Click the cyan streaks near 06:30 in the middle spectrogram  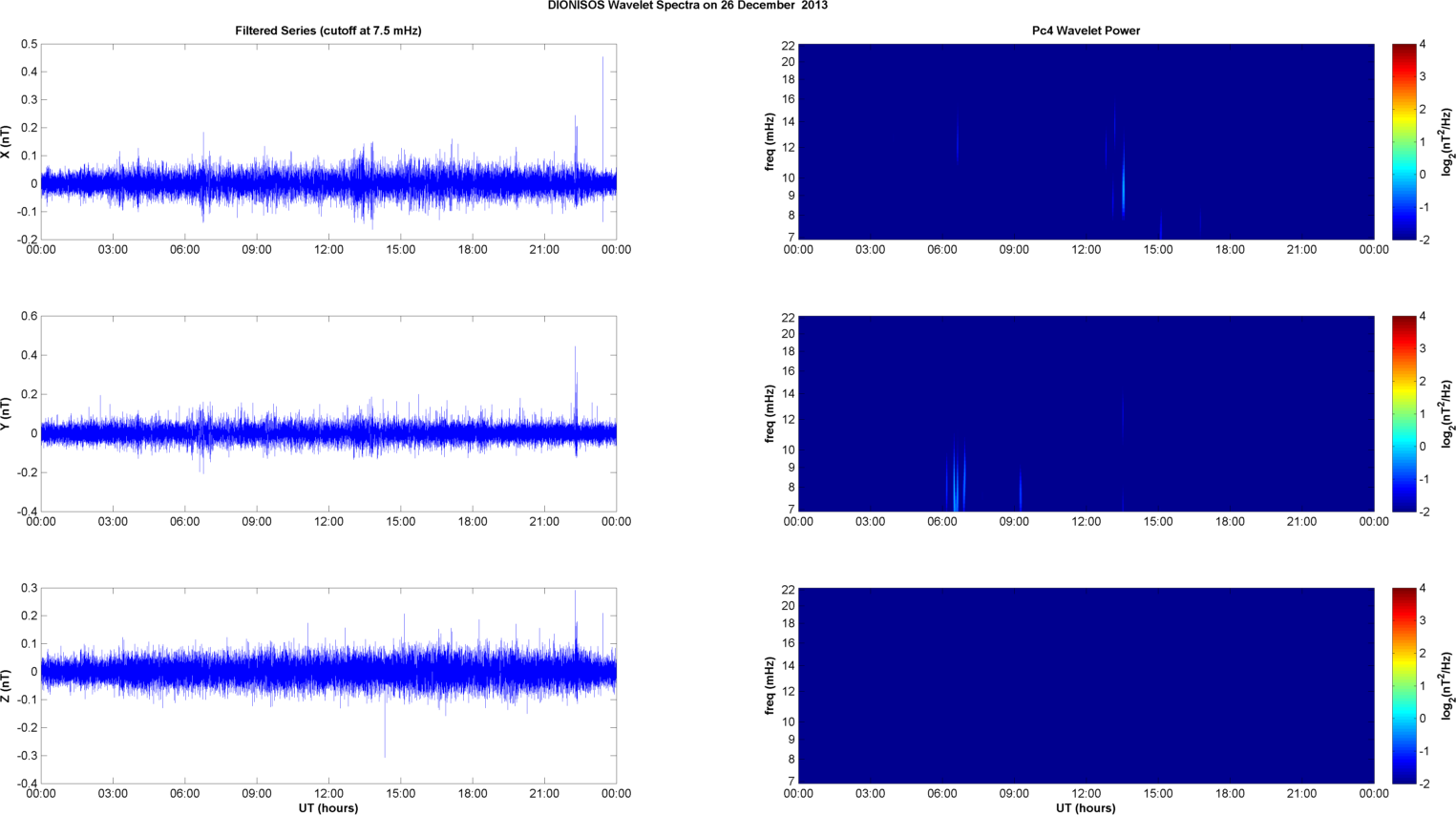click(x=957, y=477)
